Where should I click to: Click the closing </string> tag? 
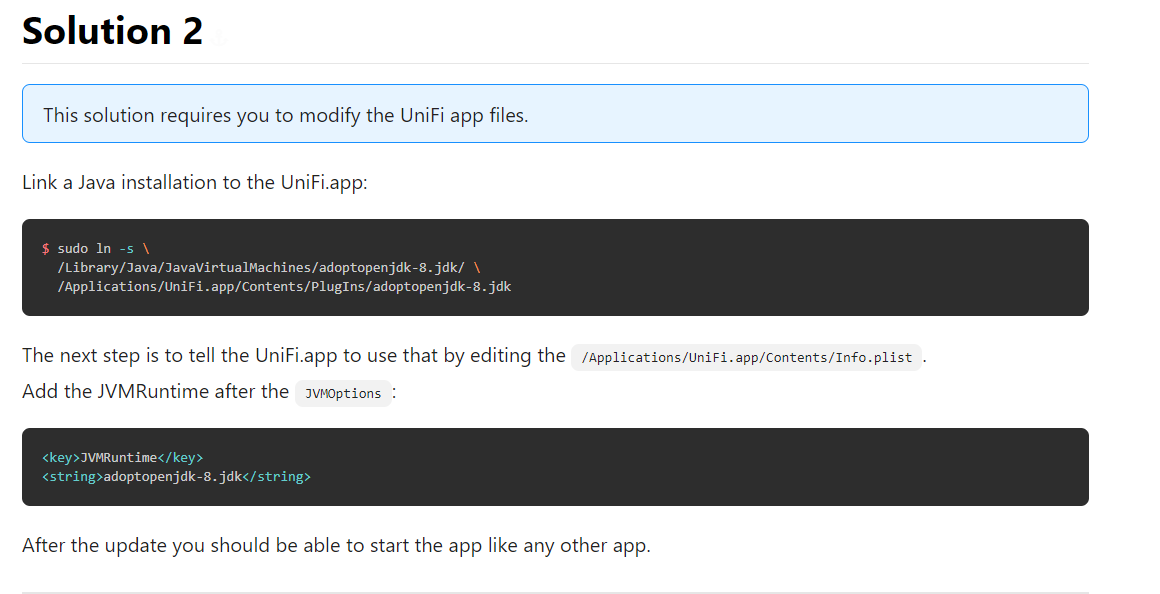(x=276, y=477)
